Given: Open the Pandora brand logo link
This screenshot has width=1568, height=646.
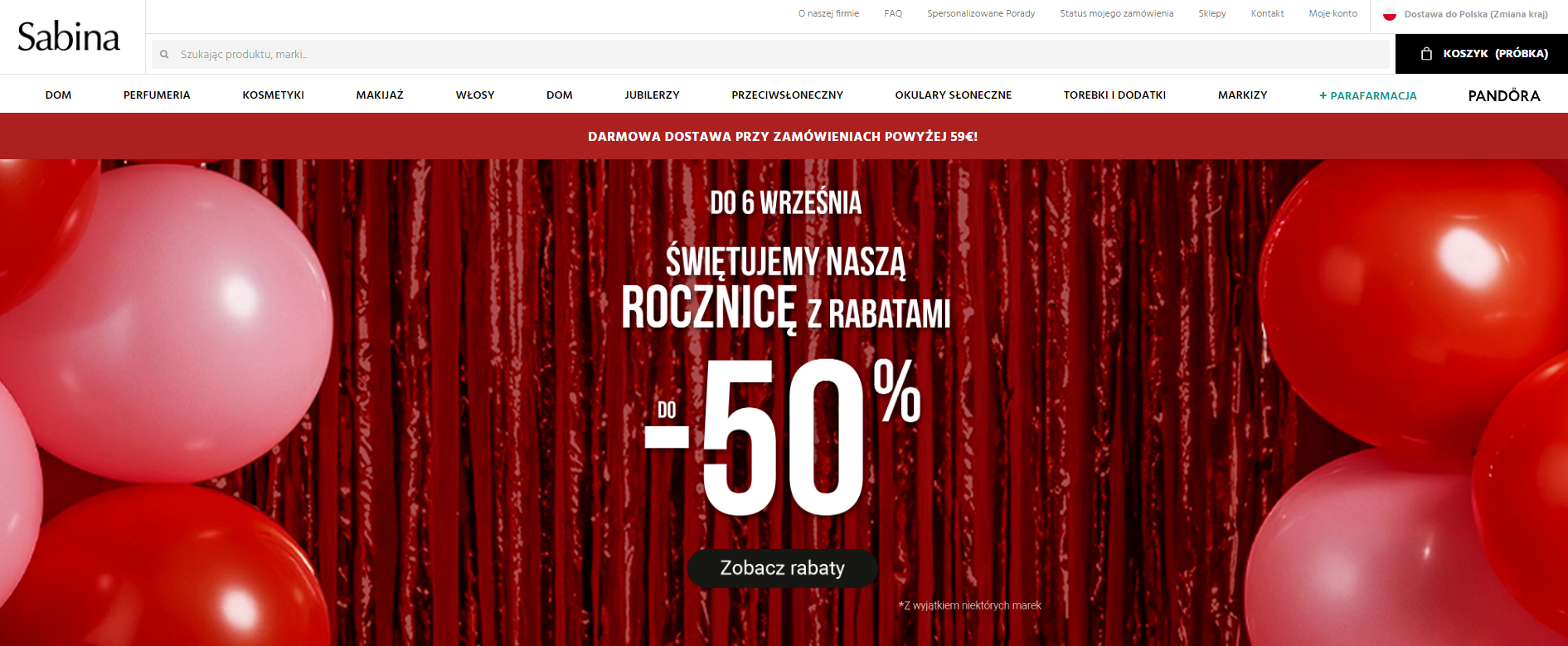Looking at the screenshot, I should (1504, 95).
